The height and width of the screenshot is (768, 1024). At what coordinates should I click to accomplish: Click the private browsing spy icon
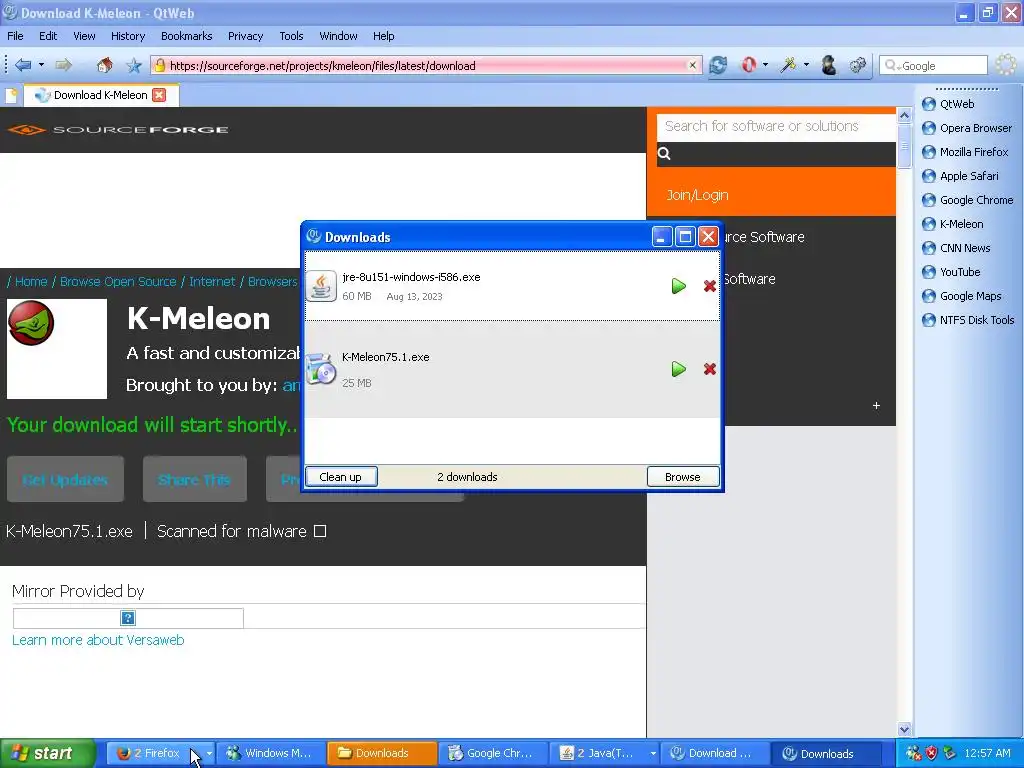point(829,65)
